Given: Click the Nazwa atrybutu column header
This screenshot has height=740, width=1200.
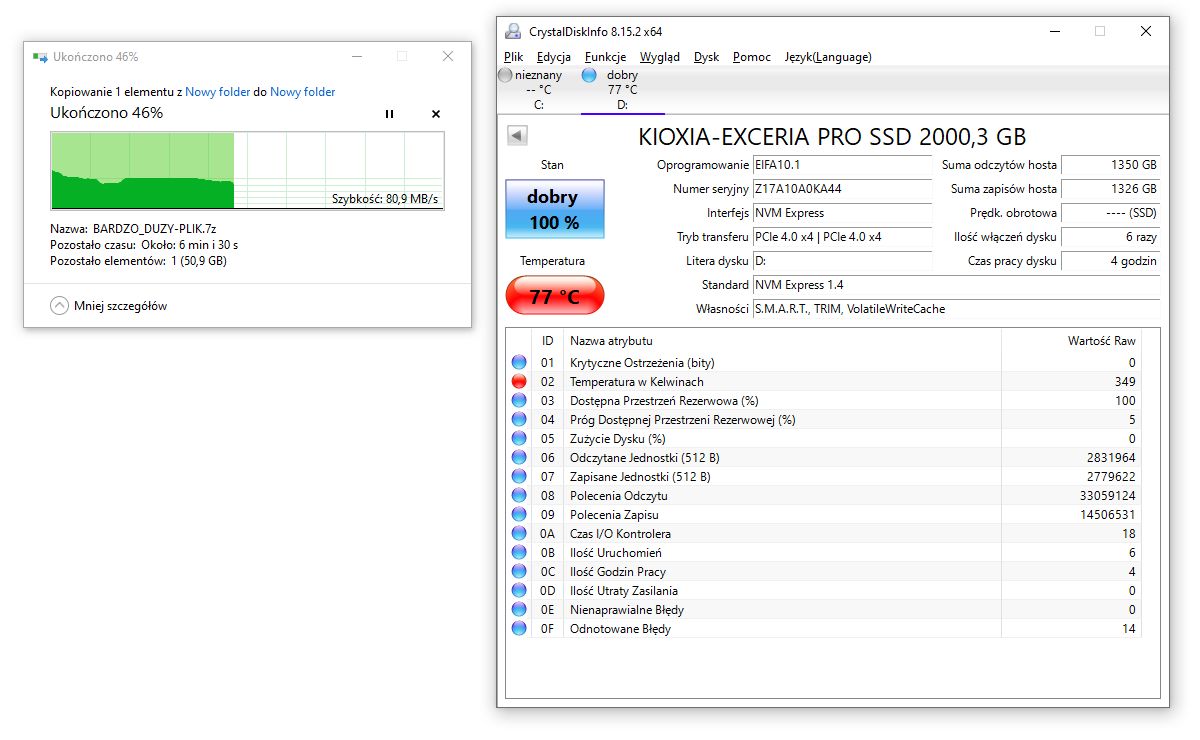Looking at the screenshot, I should pos(782,341).
